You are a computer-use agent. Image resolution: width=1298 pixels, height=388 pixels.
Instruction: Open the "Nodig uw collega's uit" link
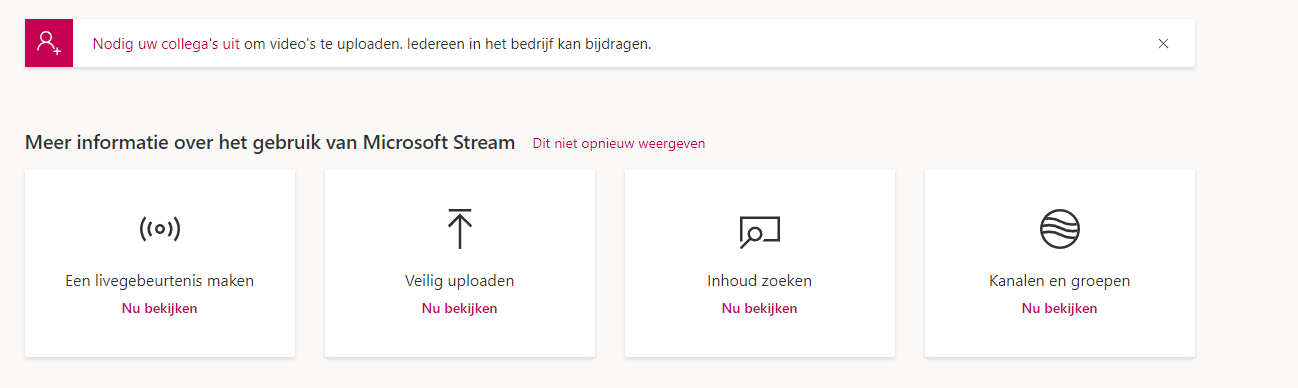click(166, 44)
